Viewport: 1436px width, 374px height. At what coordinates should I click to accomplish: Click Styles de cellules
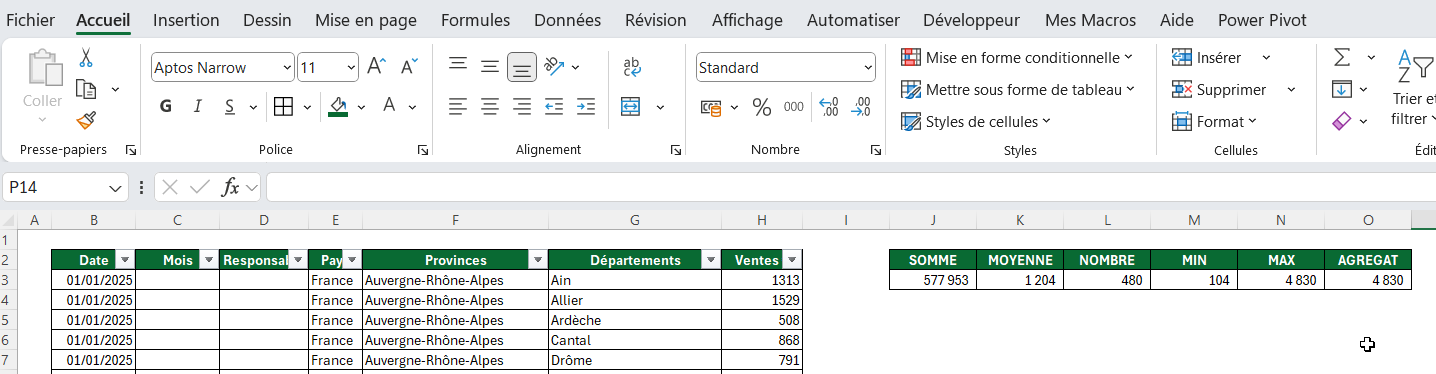976,121
